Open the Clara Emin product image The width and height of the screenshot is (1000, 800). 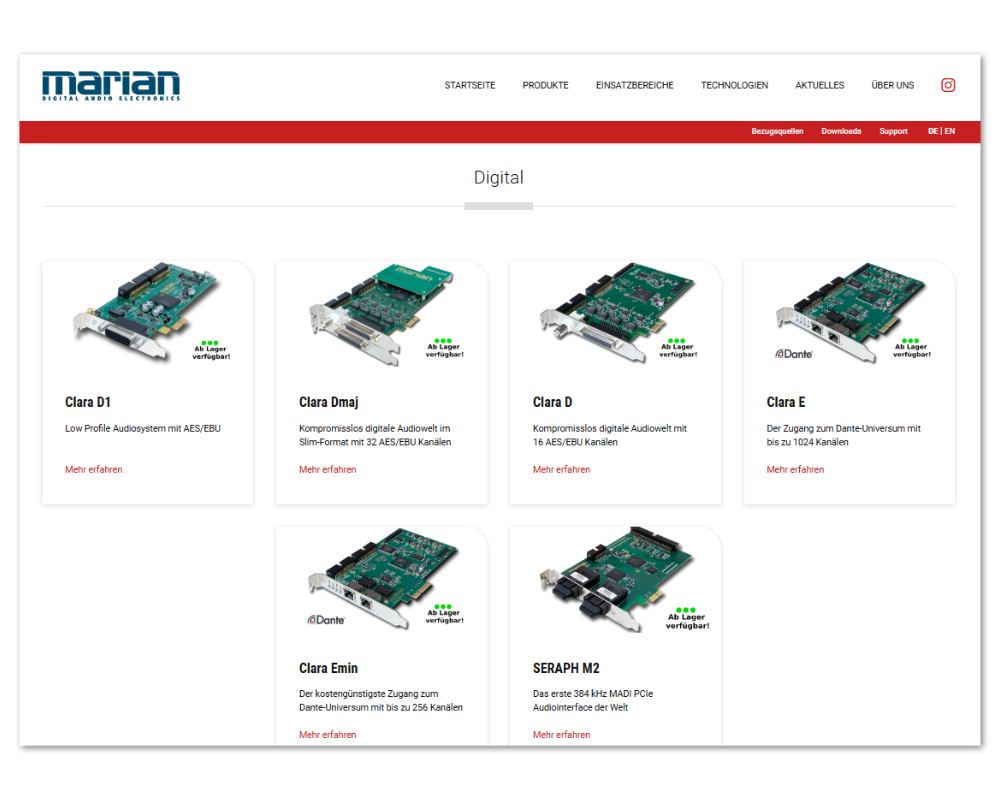coord(383,578)
